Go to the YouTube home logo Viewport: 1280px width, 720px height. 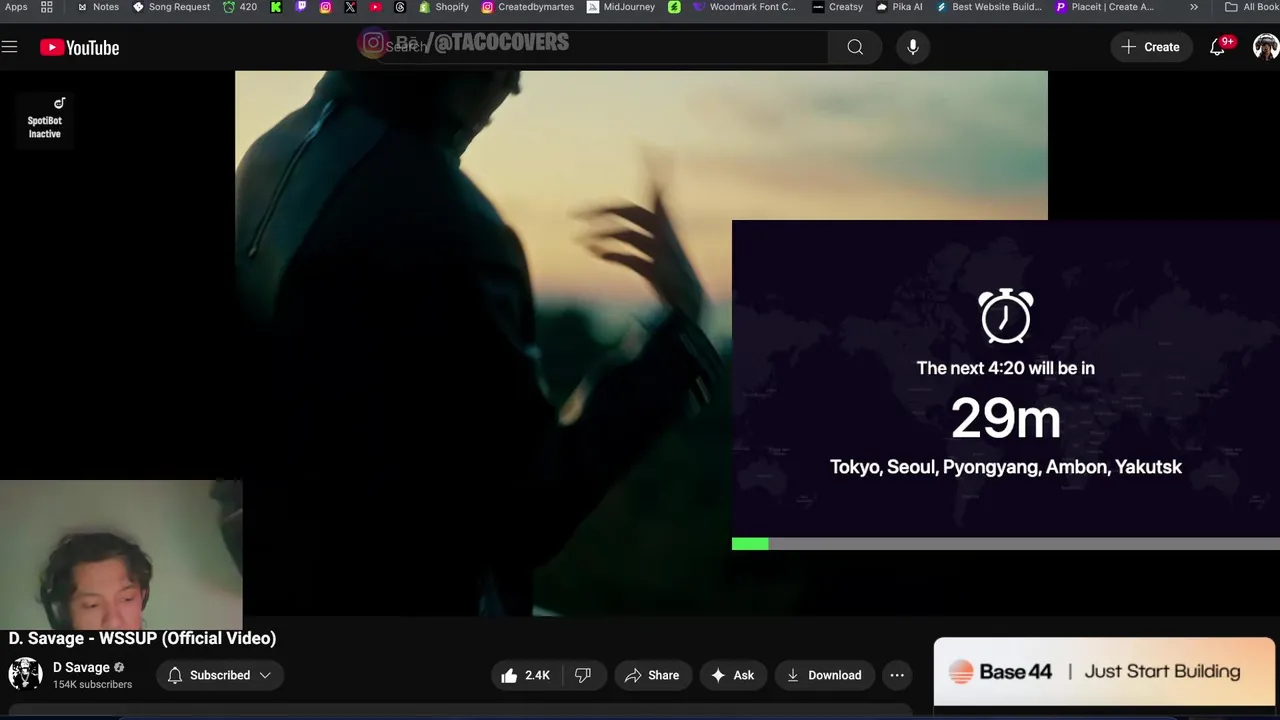click(x=79, y=47)
